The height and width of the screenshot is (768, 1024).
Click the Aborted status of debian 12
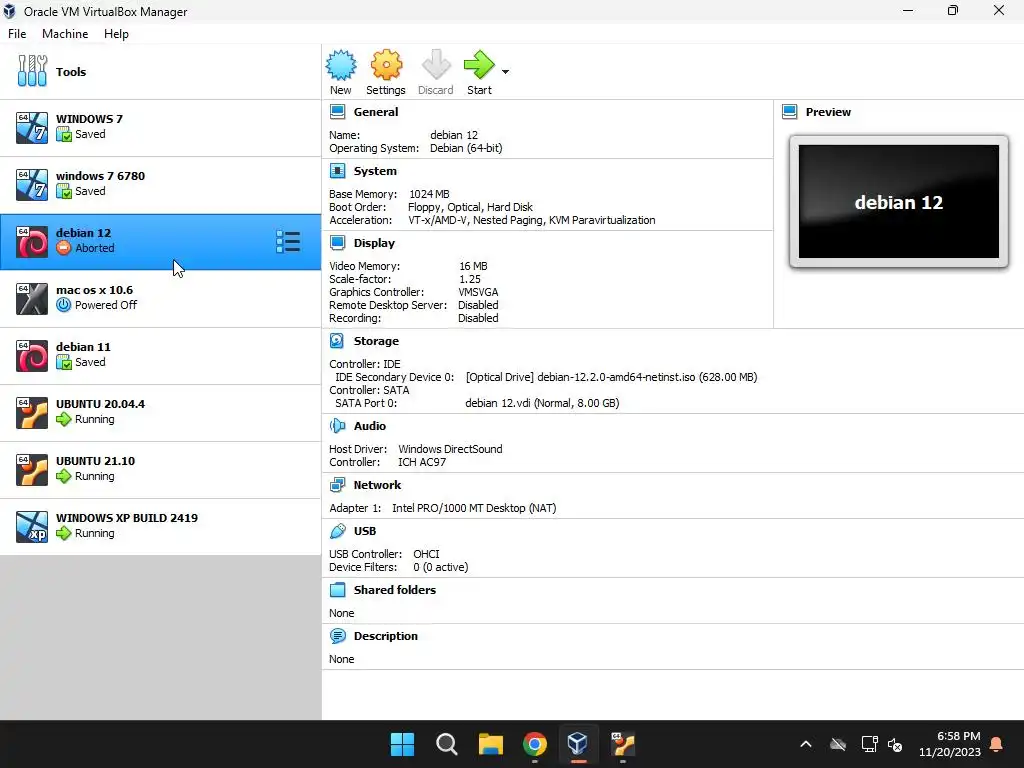click(94, 248)
